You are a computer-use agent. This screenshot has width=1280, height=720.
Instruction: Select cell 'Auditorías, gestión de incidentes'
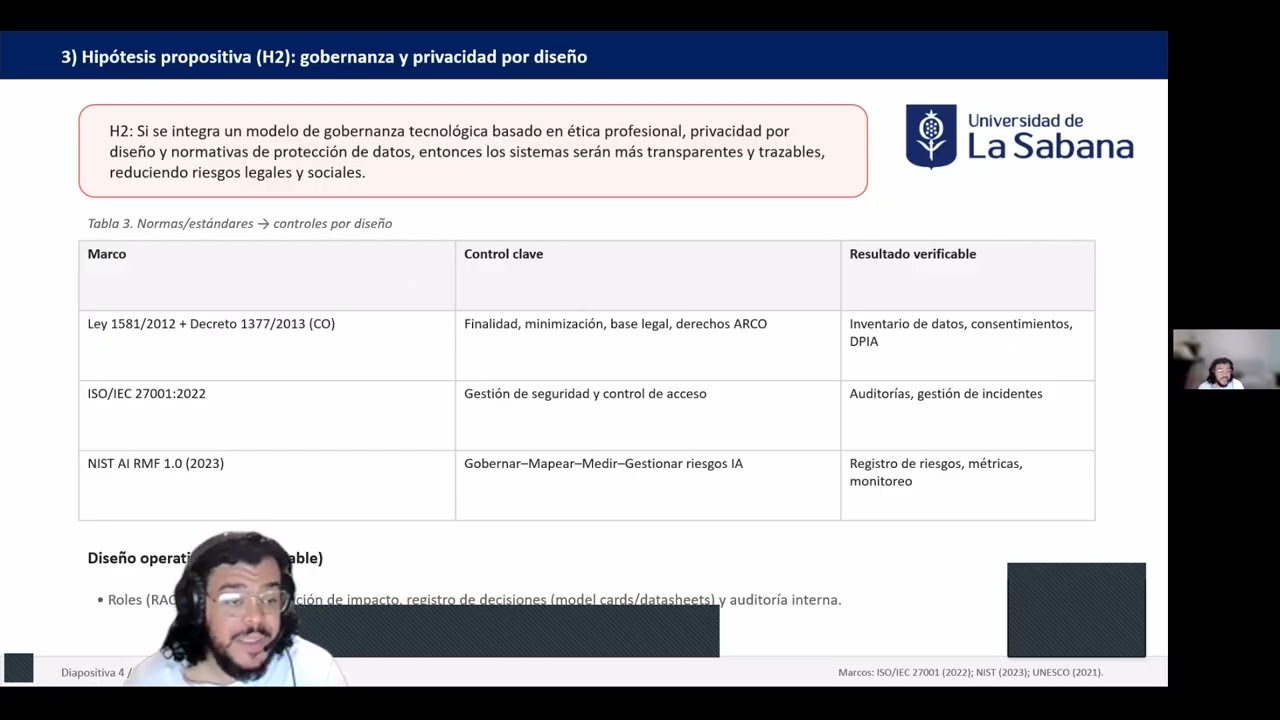968,416
